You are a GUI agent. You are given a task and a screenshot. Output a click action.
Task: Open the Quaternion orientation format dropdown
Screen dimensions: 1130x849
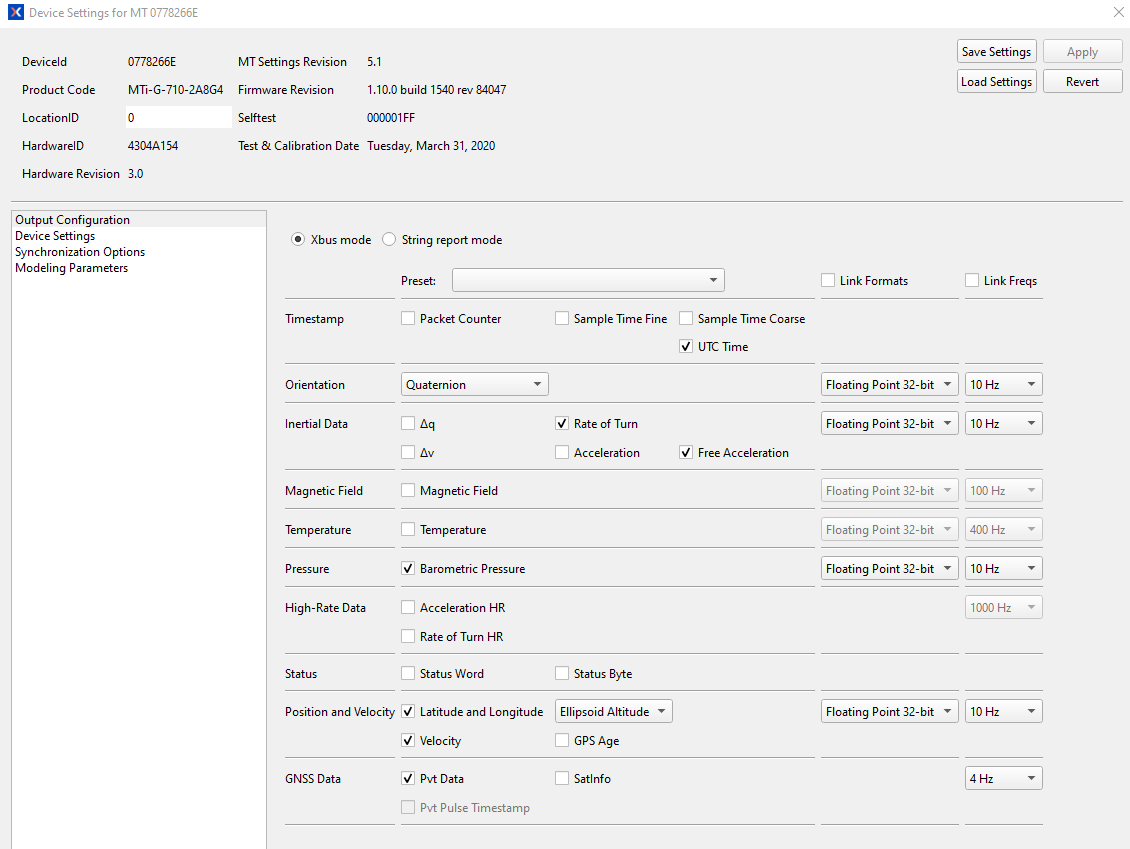(x=474, y=383)
